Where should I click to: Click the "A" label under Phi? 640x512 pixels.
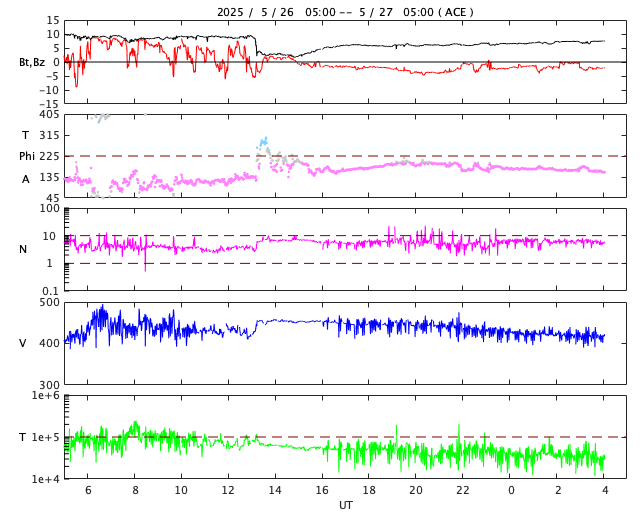coord(26,179)
